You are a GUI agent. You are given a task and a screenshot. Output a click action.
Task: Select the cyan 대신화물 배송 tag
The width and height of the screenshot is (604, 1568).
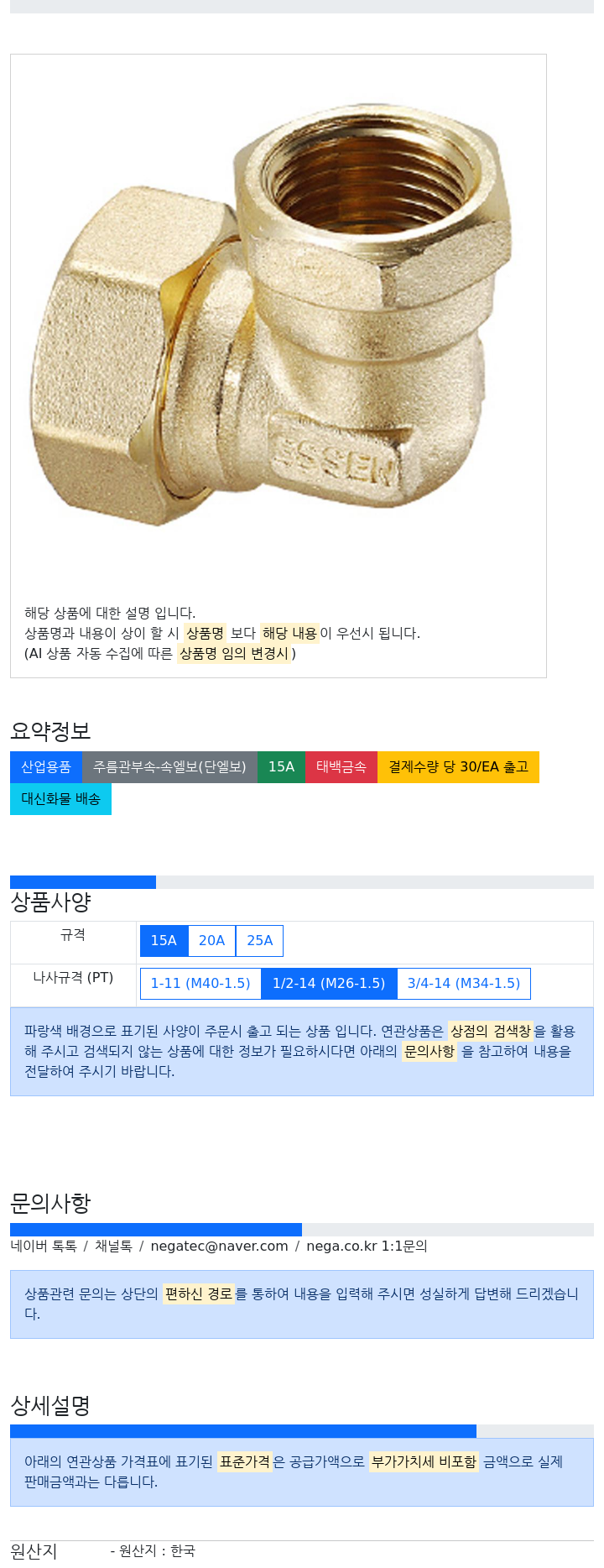pos(60,799)
